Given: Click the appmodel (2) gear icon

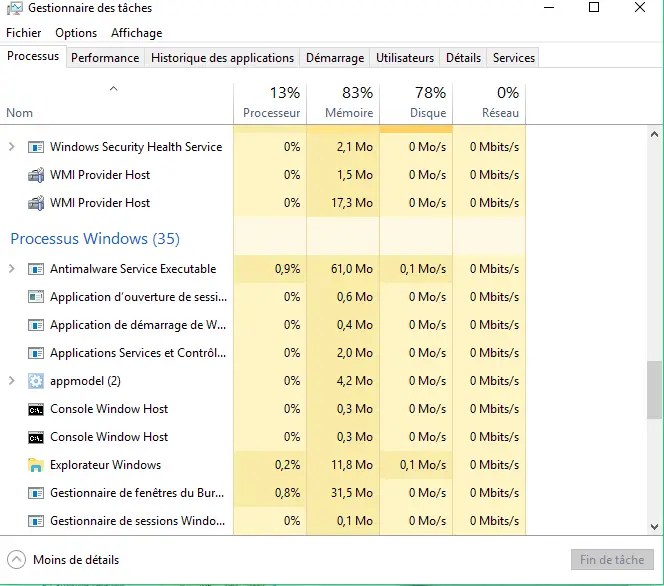Looking at the screenshot, I should [36, 381].
